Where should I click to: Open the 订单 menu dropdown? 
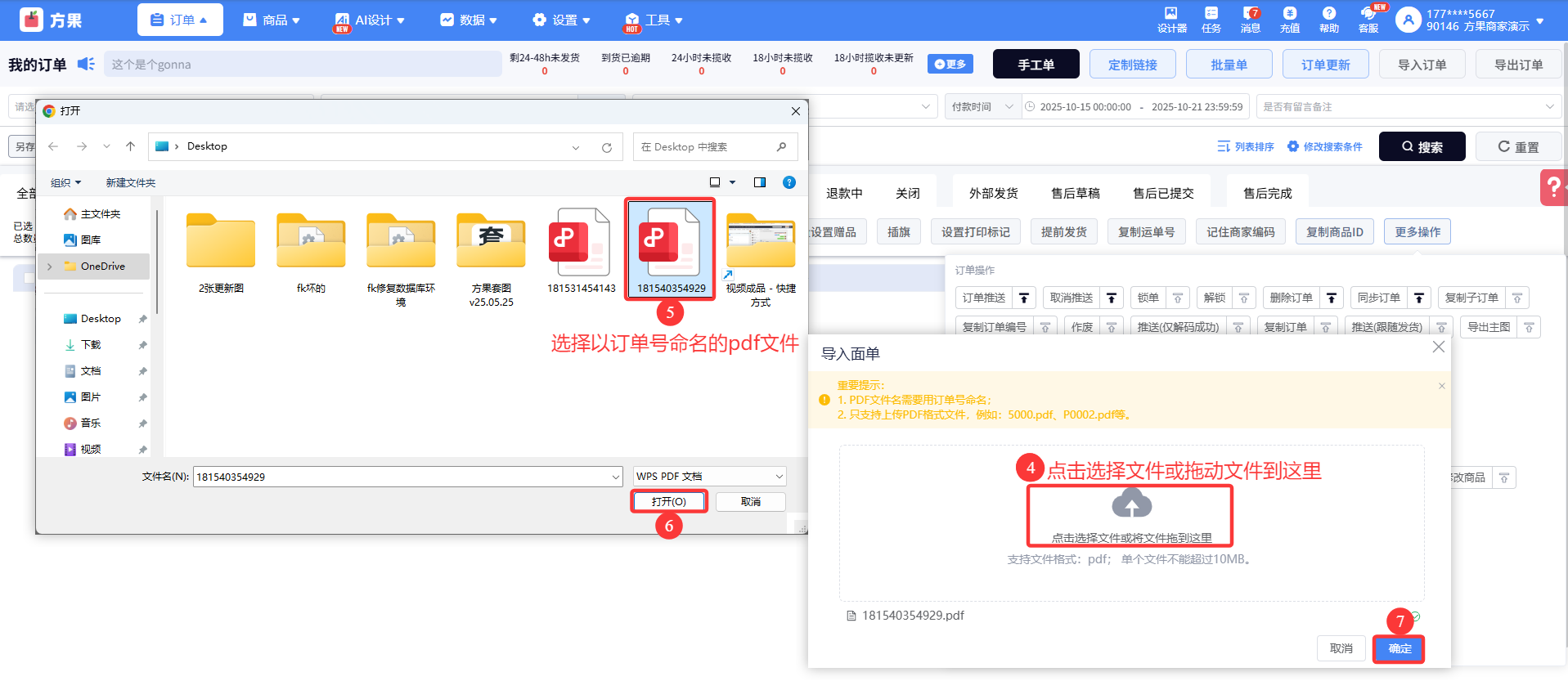pyautogui.click(x=180, y=20)
